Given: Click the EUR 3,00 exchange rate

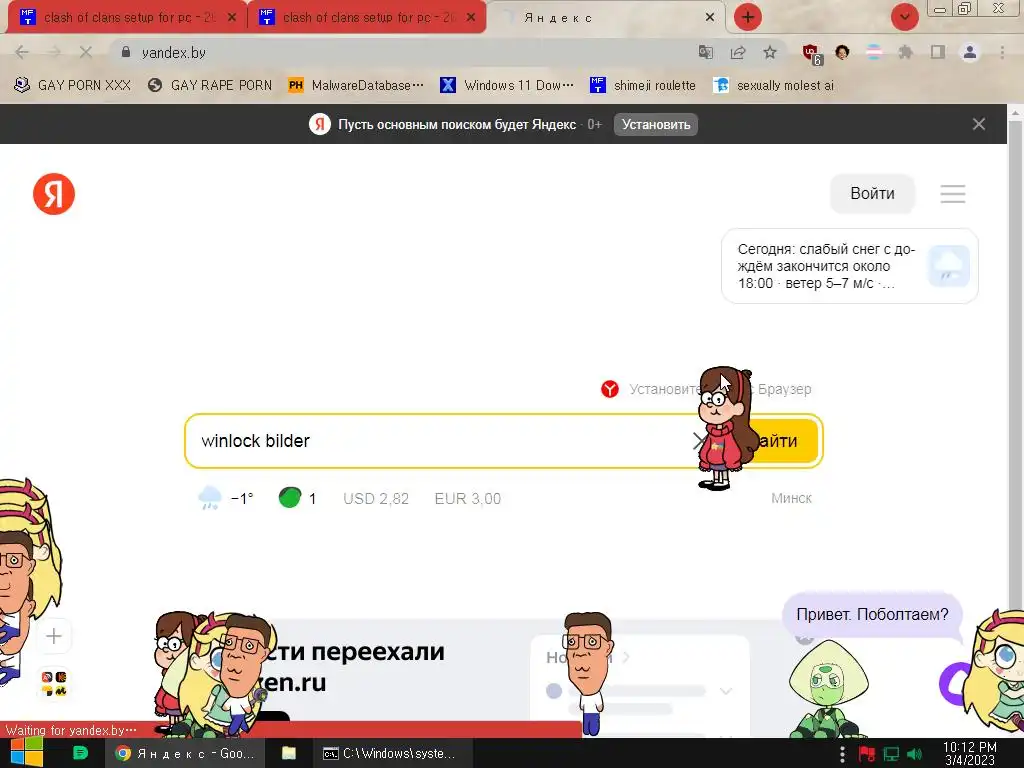Looking at the screenshot, I should pyautogui.click(x=468, y=499).
